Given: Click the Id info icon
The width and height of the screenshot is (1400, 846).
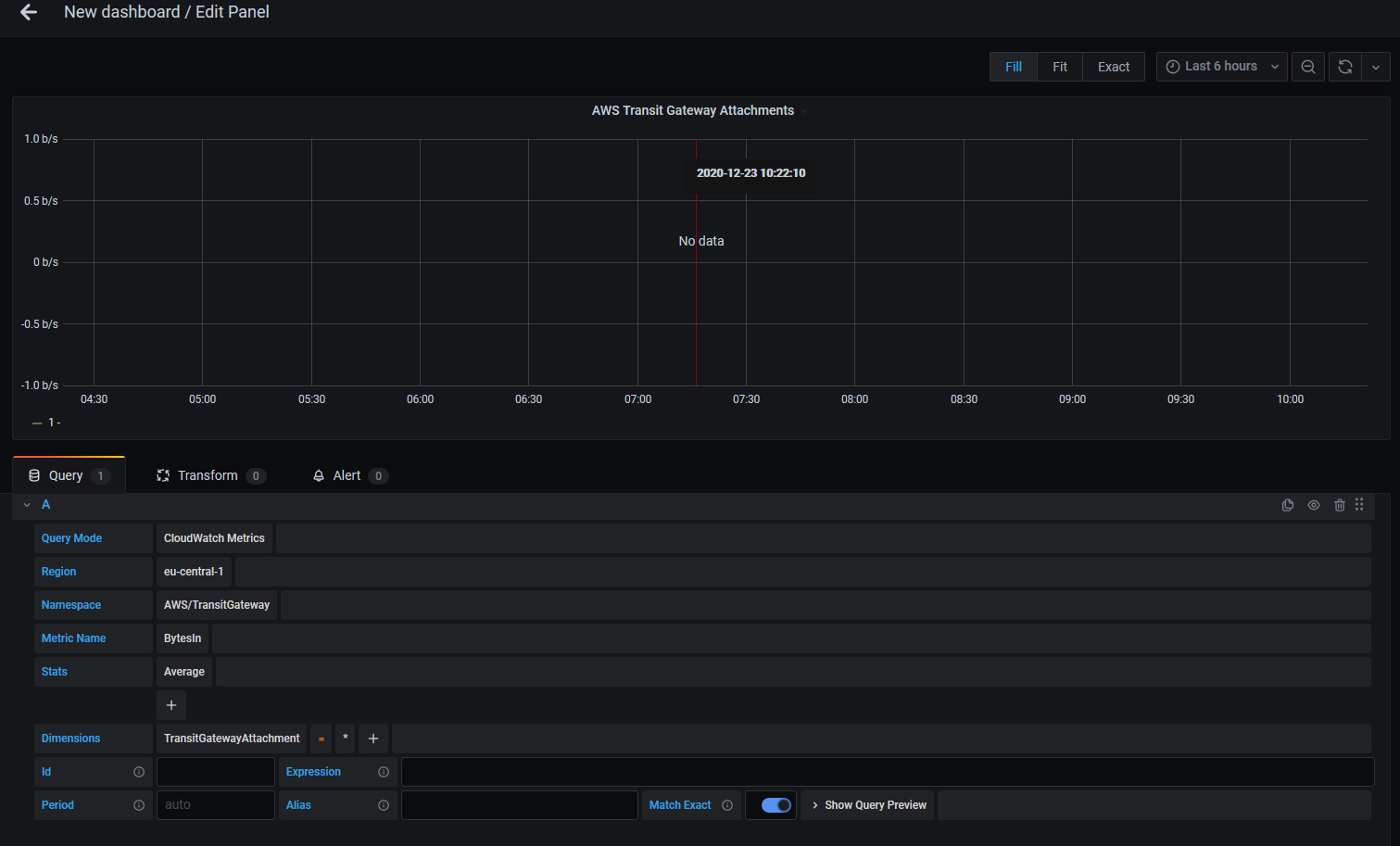Looking at the screenshot, I should [139, 772].
